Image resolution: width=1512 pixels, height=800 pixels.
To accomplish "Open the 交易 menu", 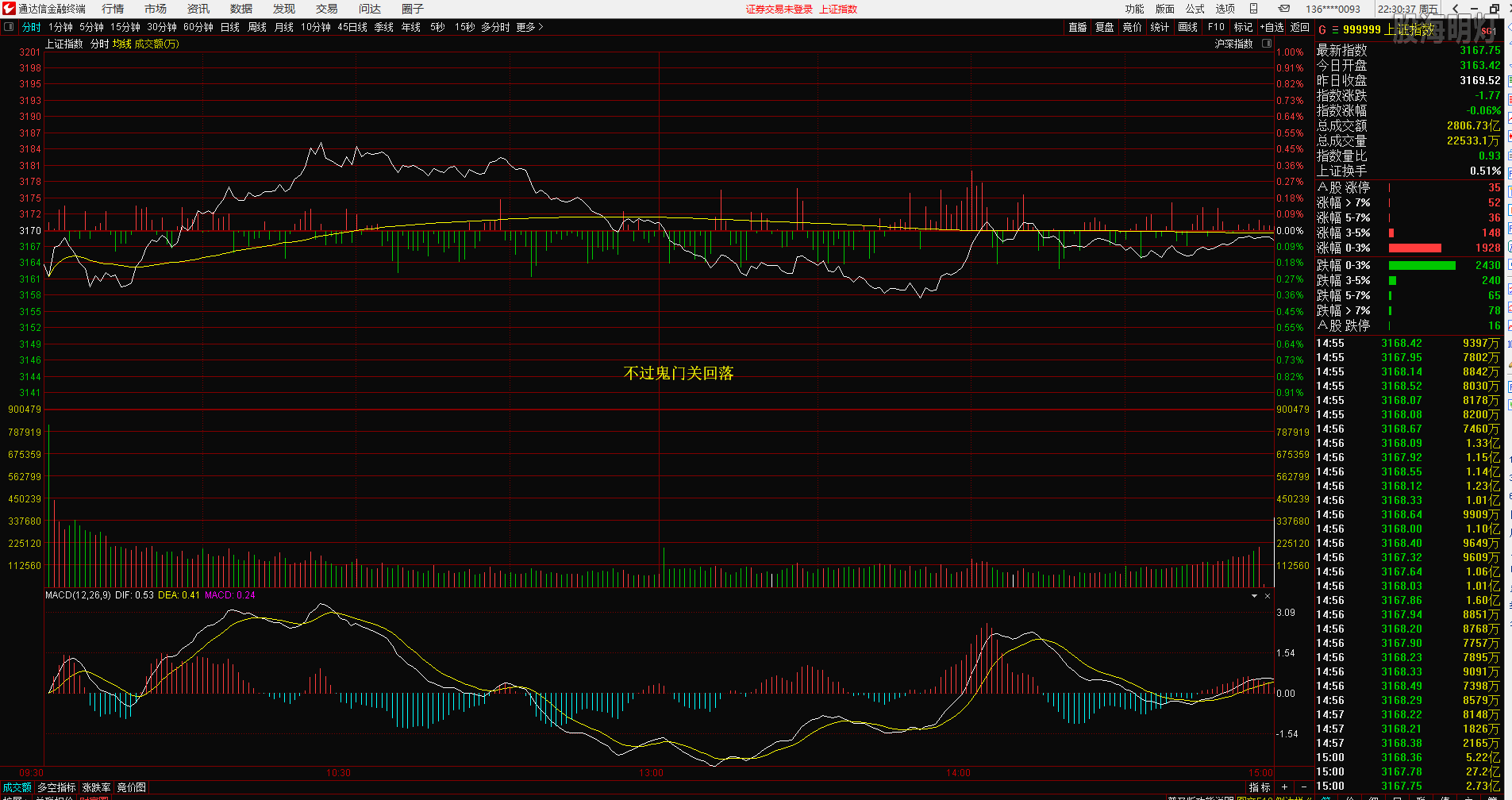I will [327, 9].
